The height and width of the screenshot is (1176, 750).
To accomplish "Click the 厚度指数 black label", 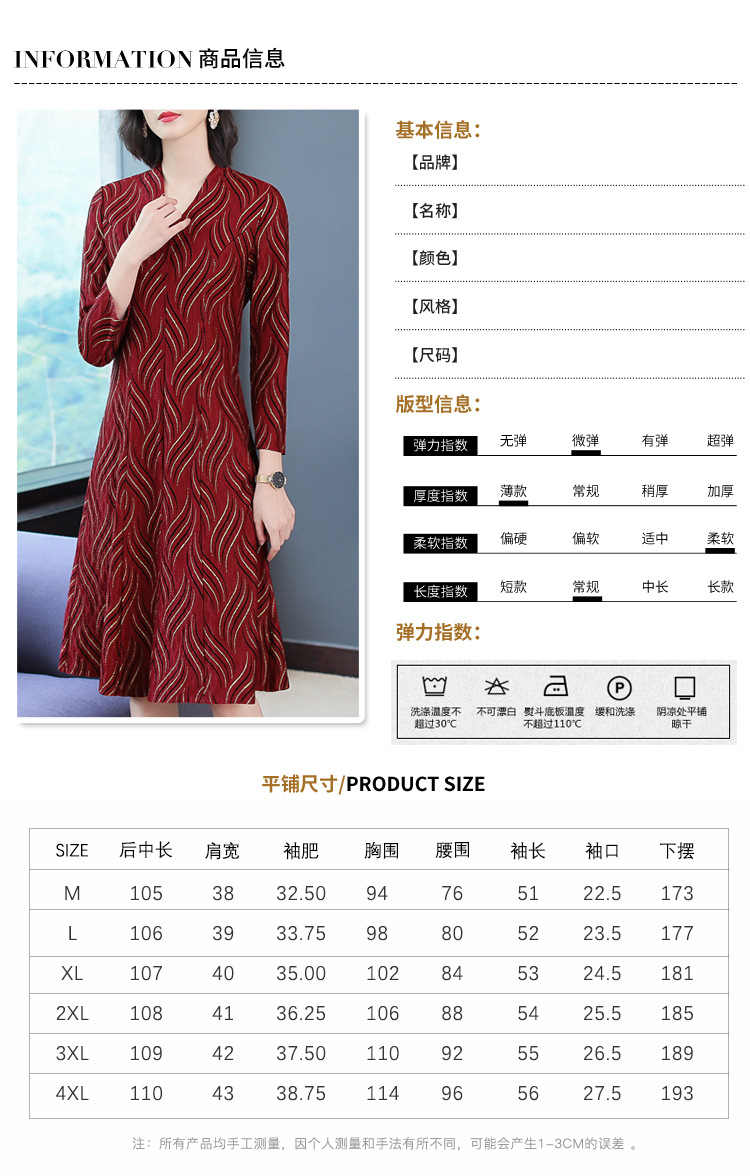I will pos(440,496).
